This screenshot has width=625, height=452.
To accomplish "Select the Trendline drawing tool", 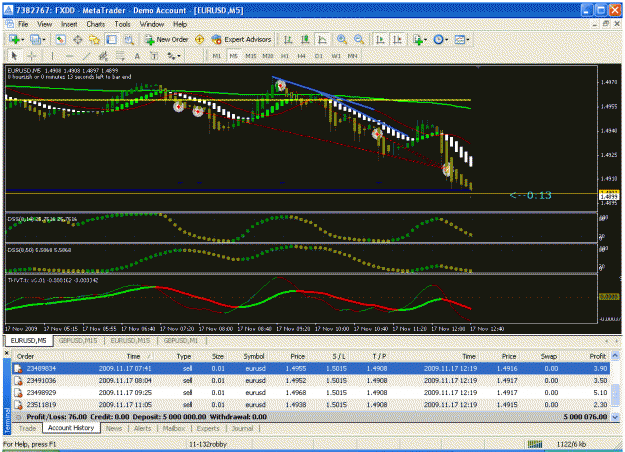I will pos(86,56).
